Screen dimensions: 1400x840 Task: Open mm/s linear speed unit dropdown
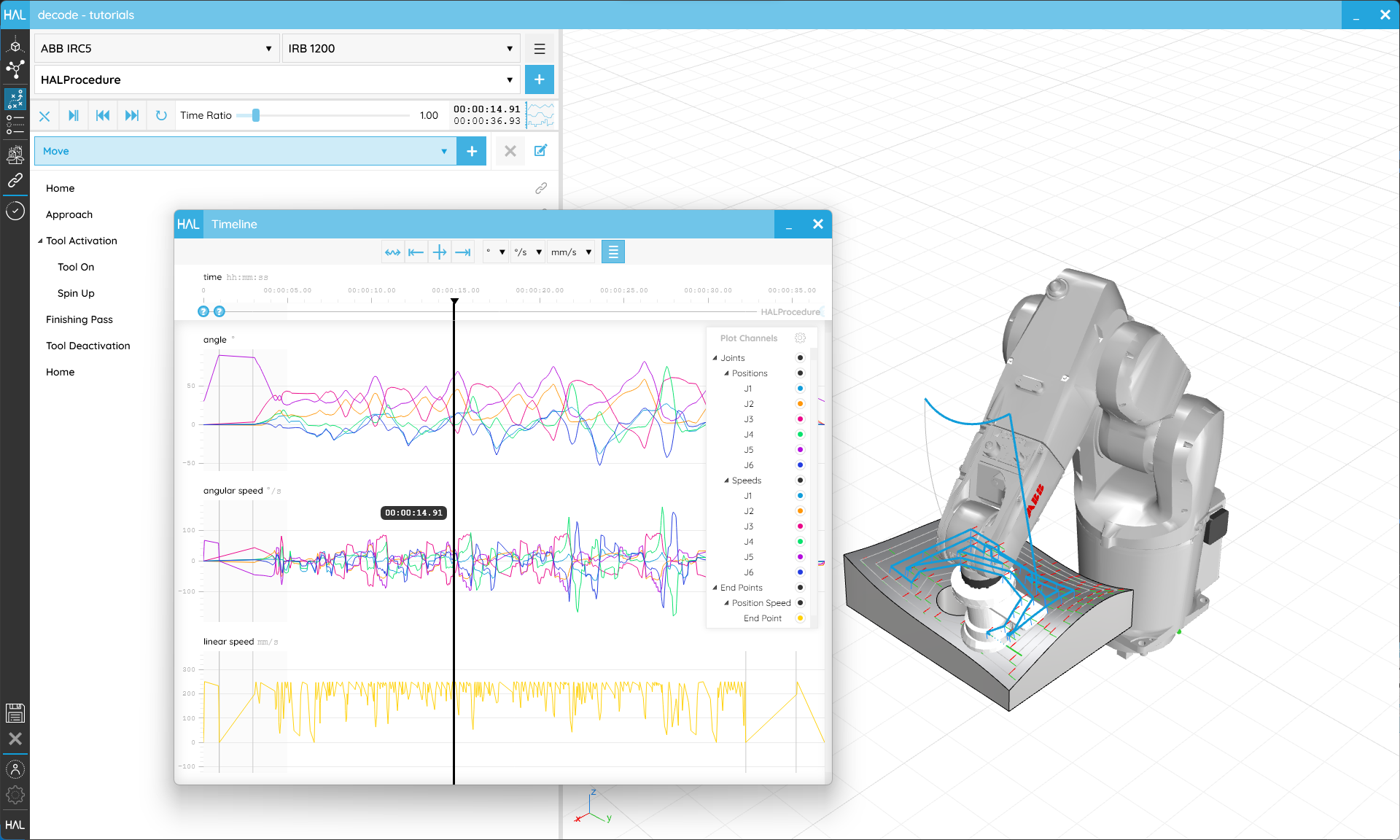571,252
